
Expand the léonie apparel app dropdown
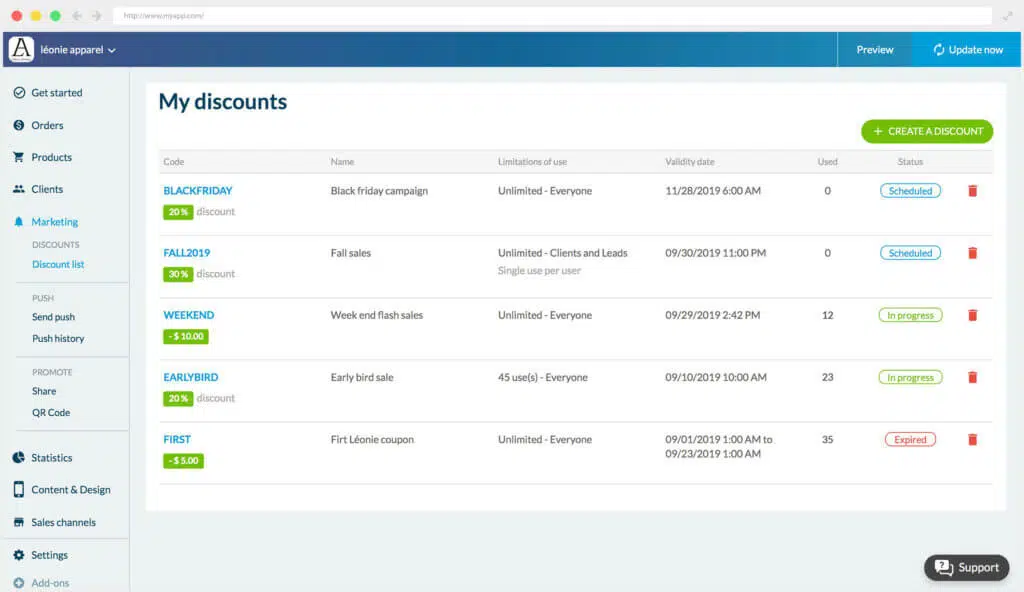click(112, 50)
